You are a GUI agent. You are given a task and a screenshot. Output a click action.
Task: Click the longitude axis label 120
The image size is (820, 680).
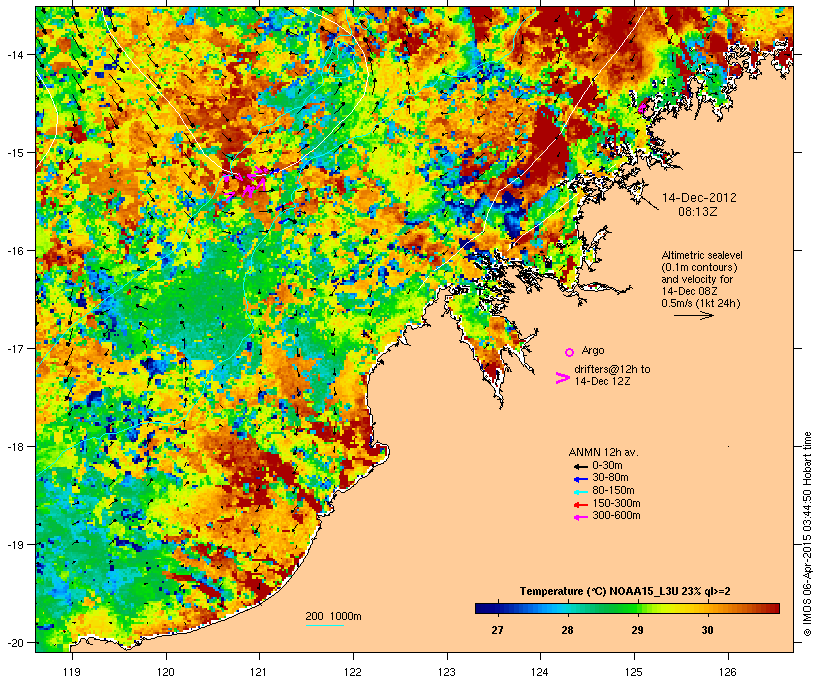point(166,672)
